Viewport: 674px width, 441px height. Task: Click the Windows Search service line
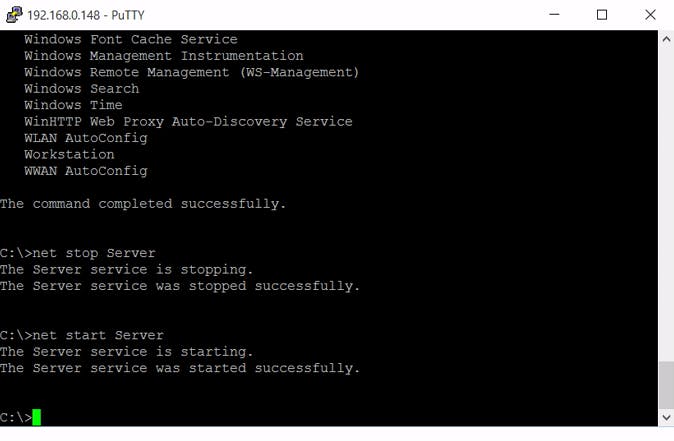[x=81, y=89]
